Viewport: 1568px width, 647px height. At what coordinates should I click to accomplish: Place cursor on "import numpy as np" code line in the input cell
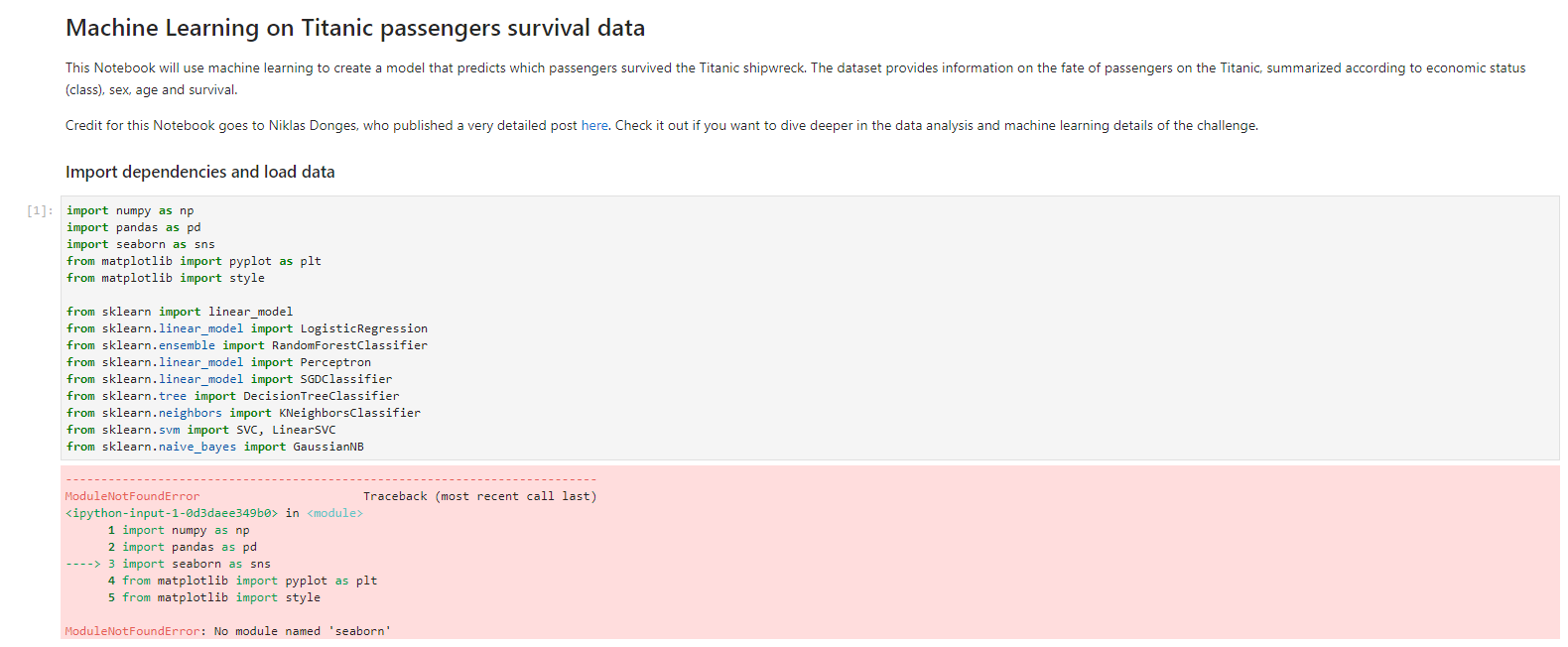pyautogui.click(x=130, y=210)
